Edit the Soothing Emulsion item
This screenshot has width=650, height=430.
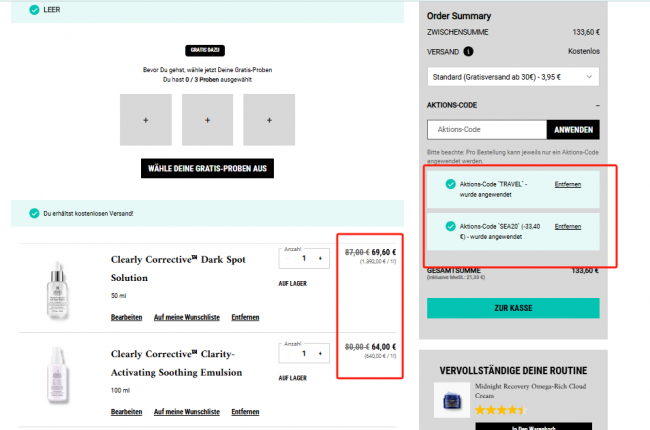126,412
